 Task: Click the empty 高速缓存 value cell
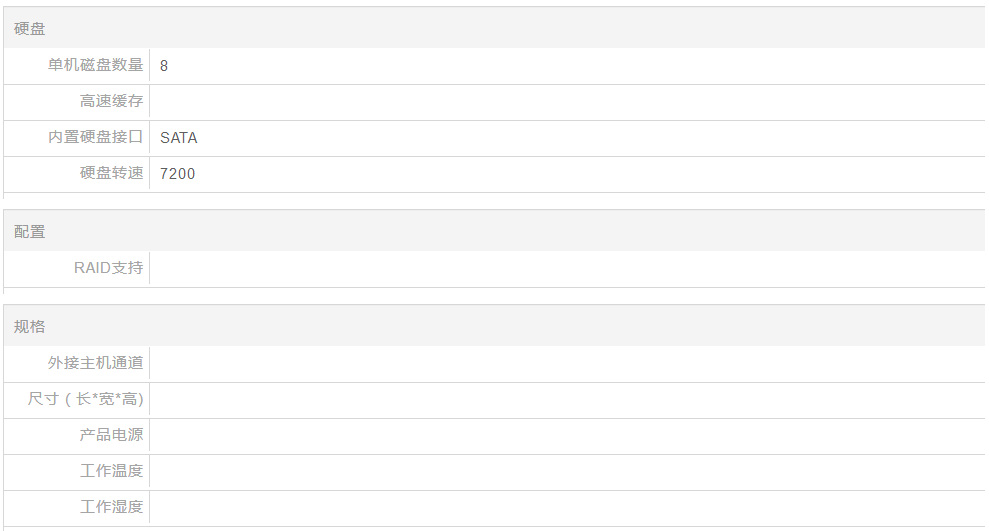[x=565, y=102]
